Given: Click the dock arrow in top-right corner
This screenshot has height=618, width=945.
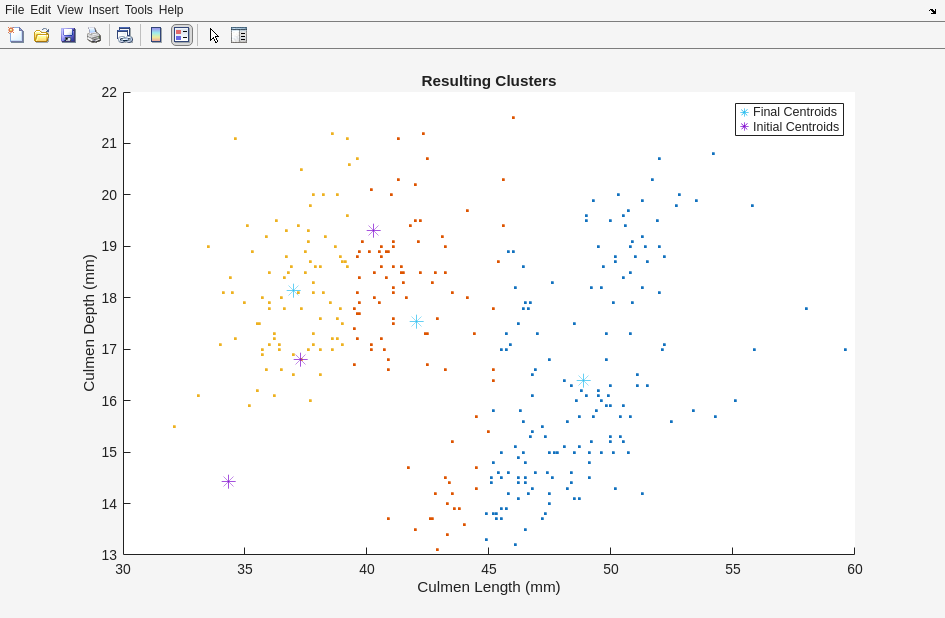Looking at the screenshot, I should point(932,11).
